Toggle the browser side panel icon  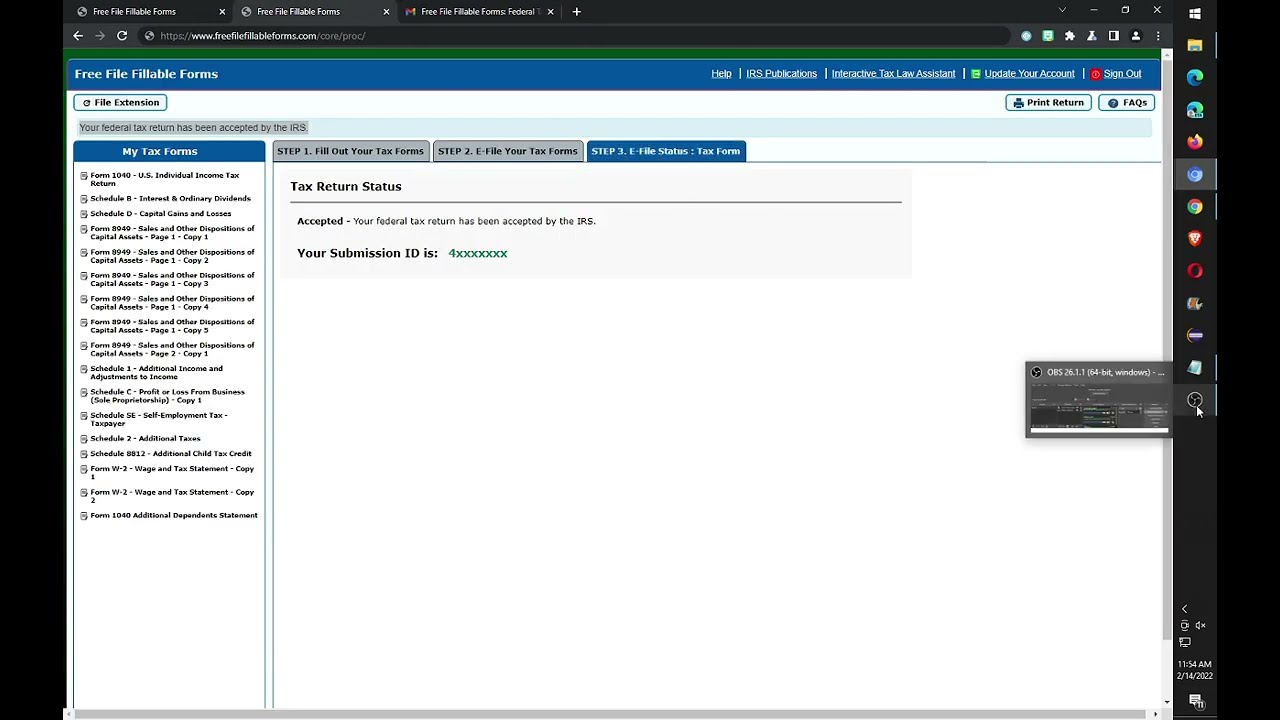1114,36
